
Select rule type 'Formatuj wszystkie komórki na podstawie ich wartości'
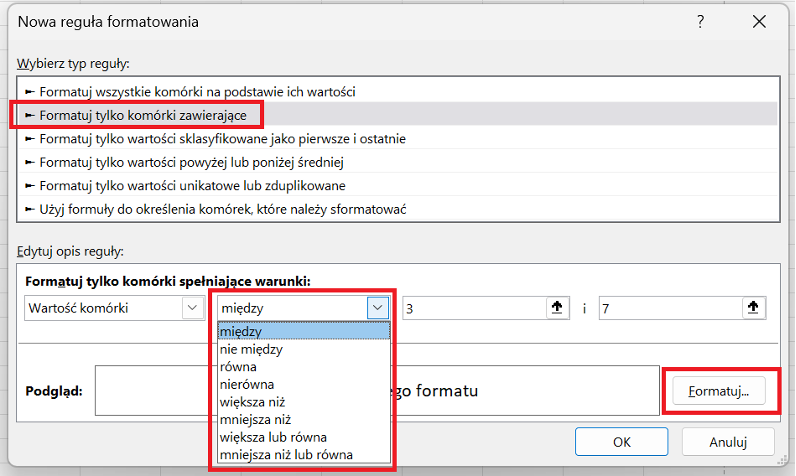[x=197, y=91]
